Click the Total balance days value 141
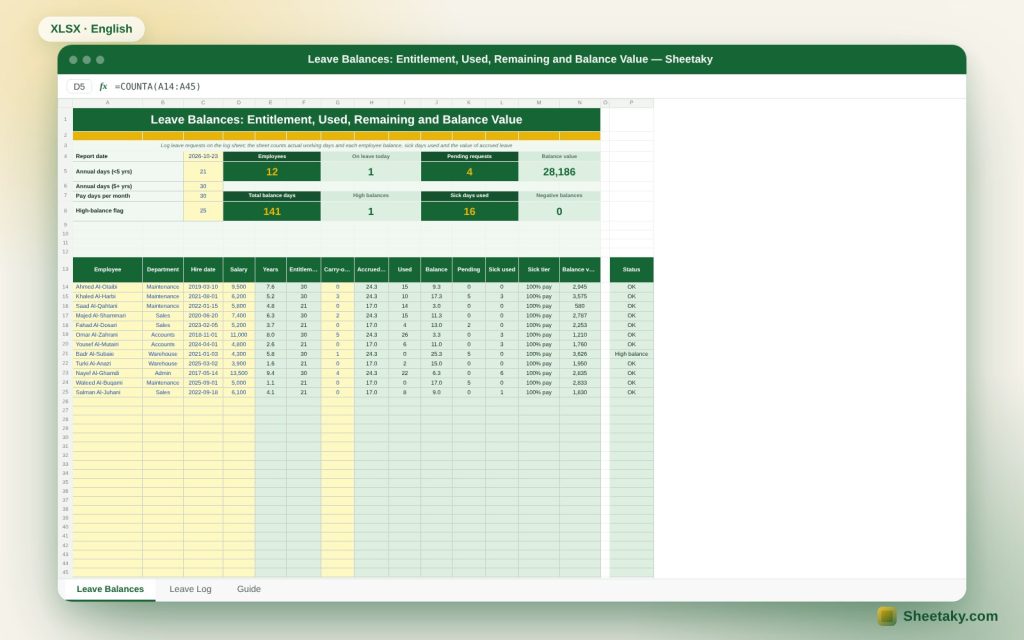This screenshot has height=640, width=1024. [x=272, y=211]
